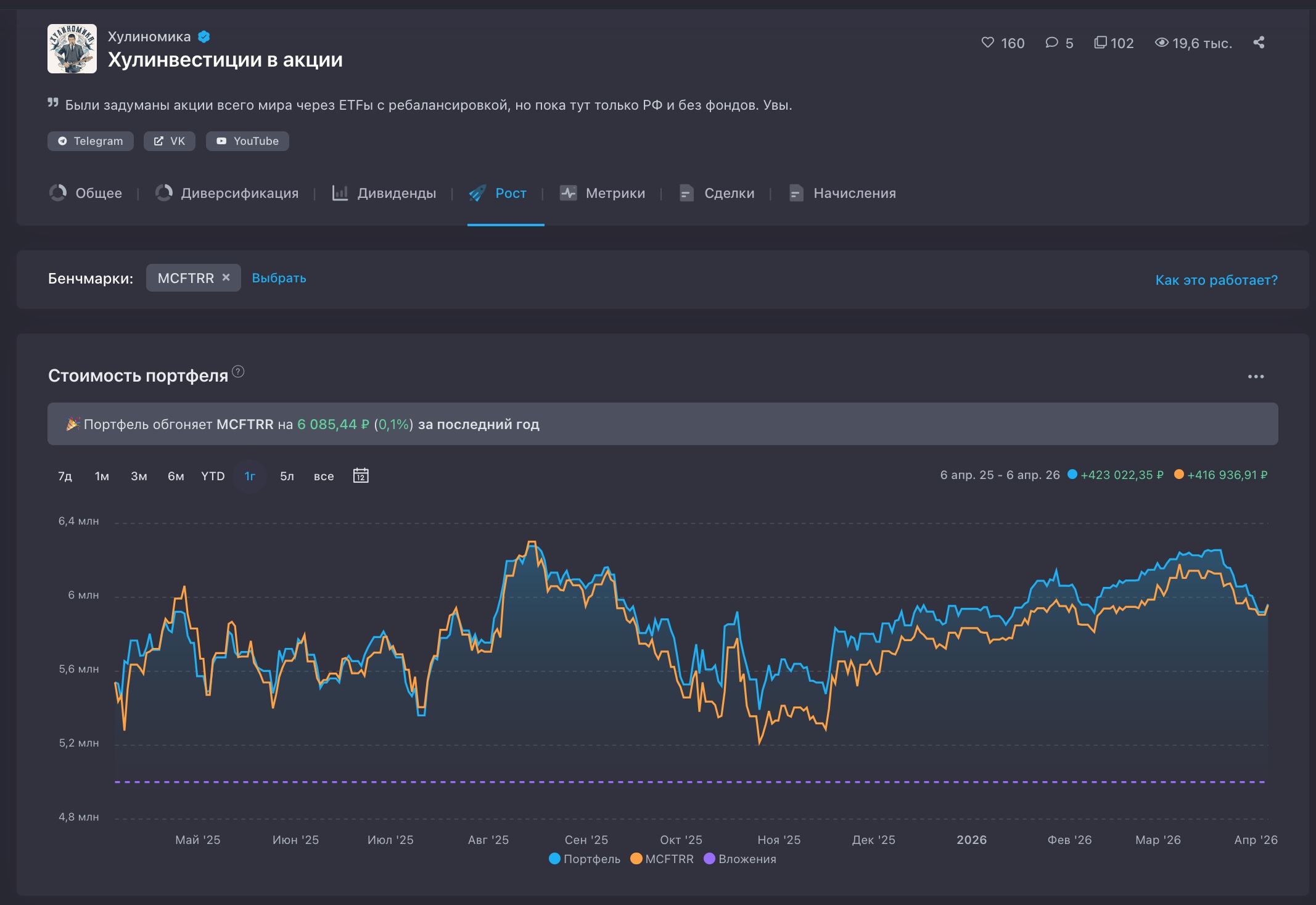Open benchmark selector via Выбрать

(279, 278)
